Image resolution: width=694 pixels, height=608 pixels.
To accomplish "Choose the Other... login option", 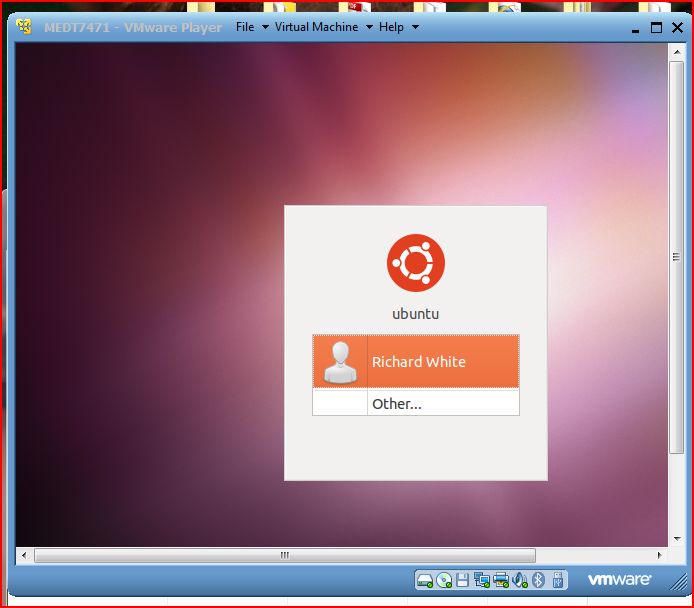I will [416, 403].
